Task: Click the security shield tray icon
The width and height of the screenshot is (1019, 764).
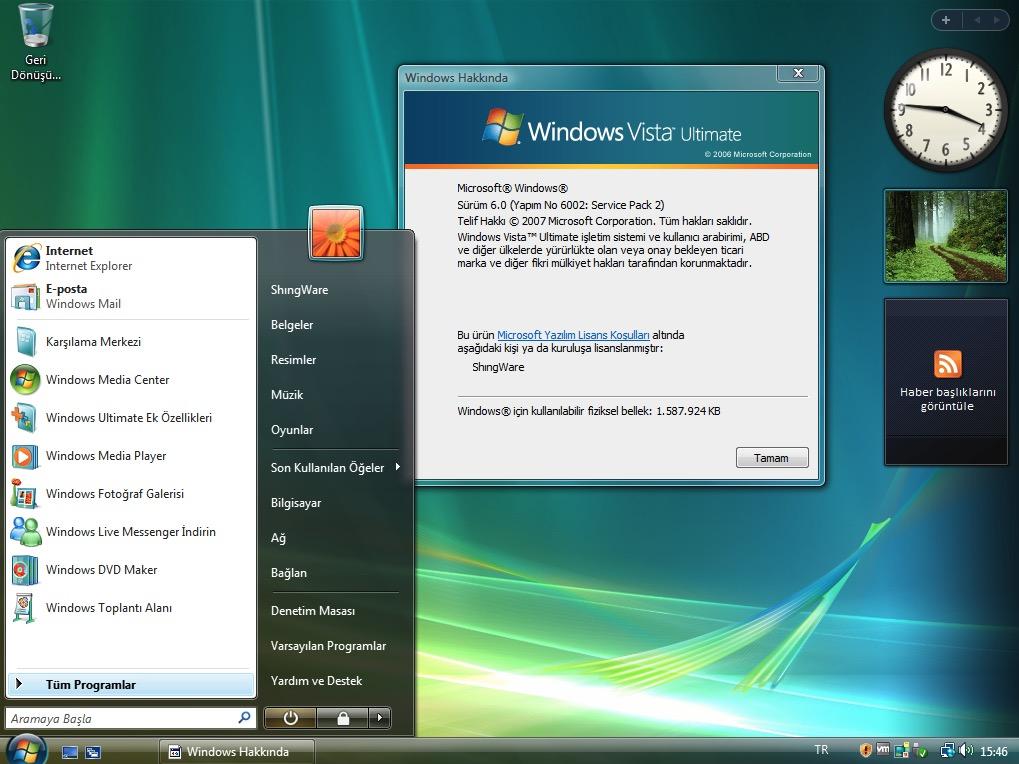Action: click(865, 750)
